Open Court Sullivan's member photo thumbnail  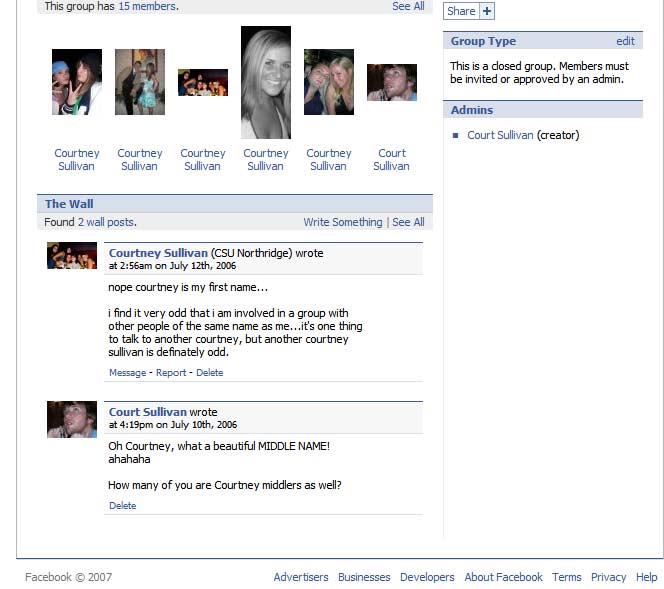pos(392,82)
